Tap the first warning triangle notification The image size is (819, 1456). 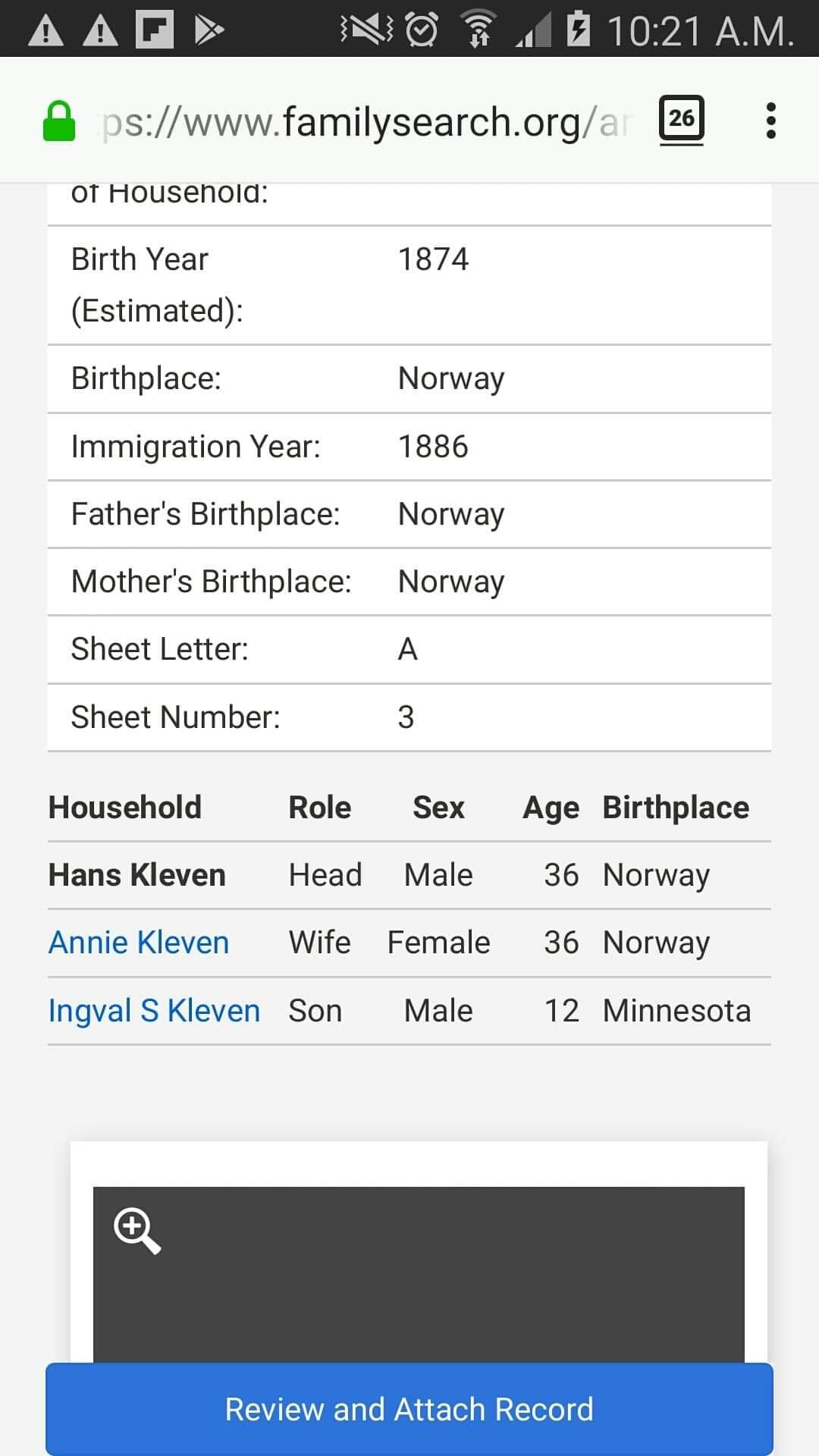pyautogui.click(x=45, y=30)
